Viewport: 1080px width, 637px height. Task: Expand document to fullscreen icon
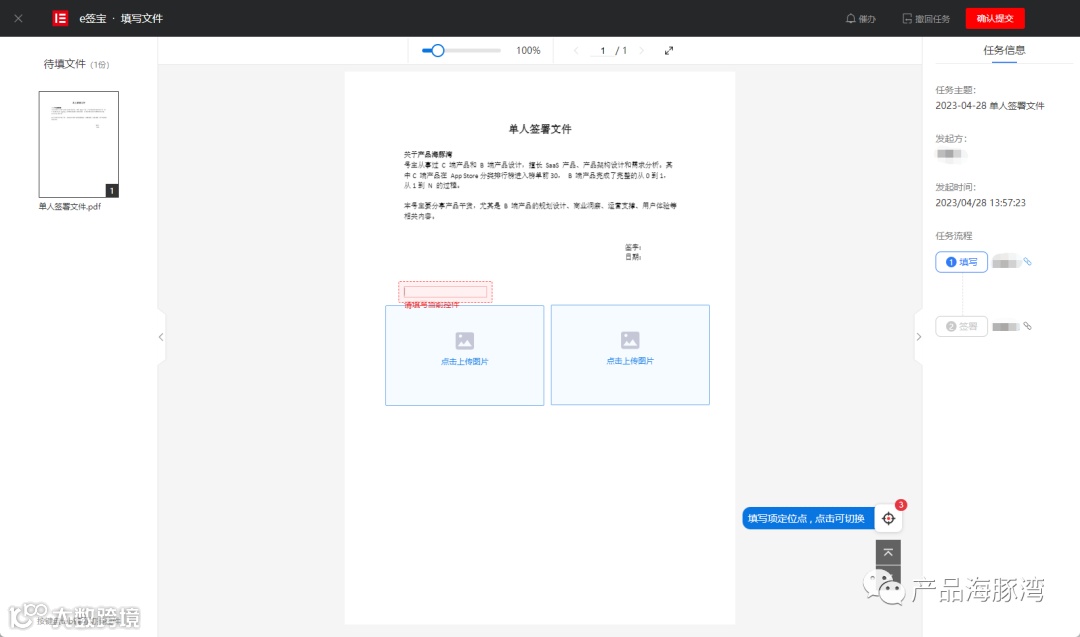pyautogui.click(x=669, y=50)
